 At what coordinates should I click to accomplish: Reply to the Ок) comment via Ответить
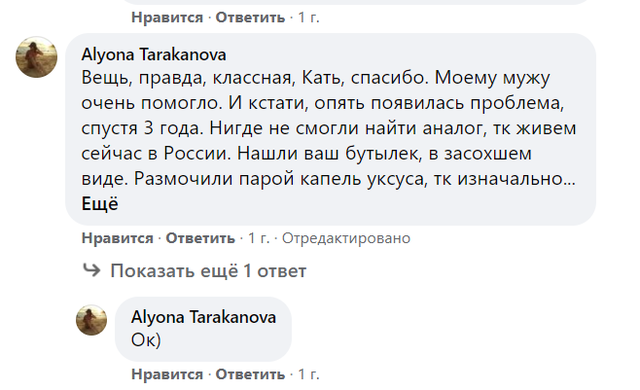click(x=250, y=374)
